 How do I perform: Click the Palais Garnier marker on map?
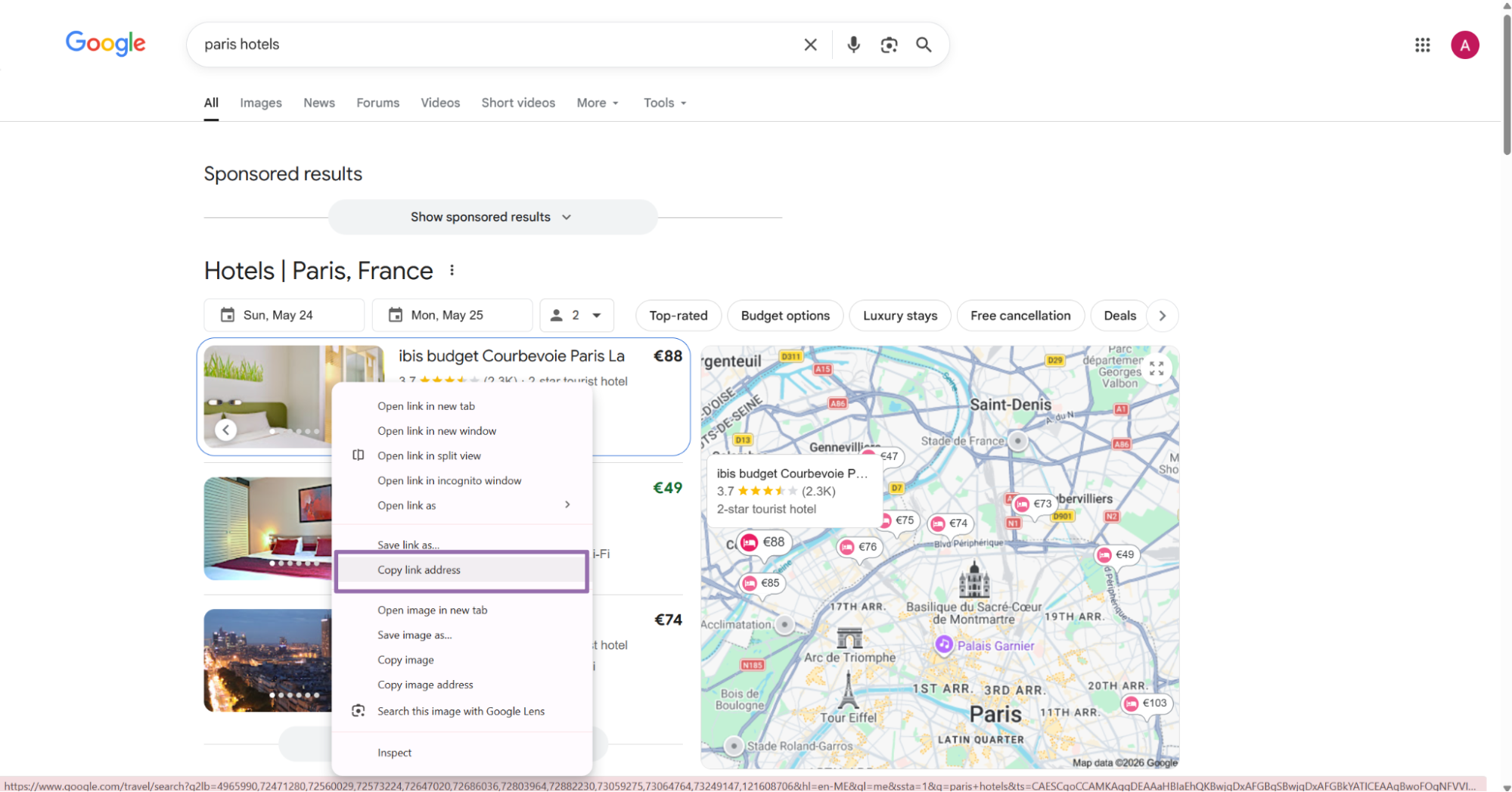pos(943,644)
